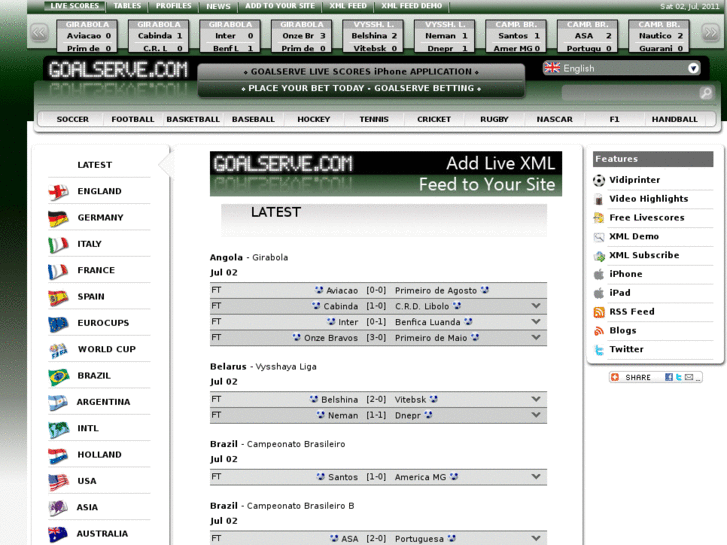Click the XML Subscribe icon

pos(599,256)
